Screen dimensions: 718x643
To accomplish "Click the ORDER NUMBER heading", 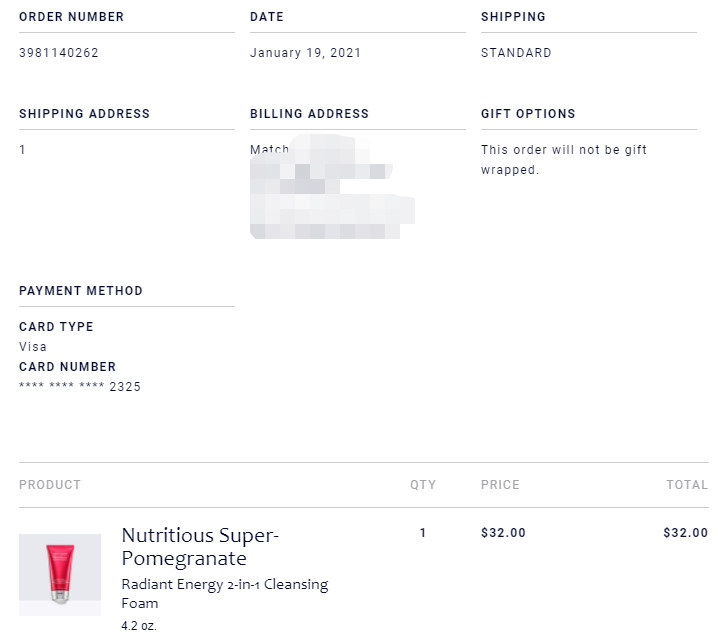I will pyautogui.click(x=71, y=16).
